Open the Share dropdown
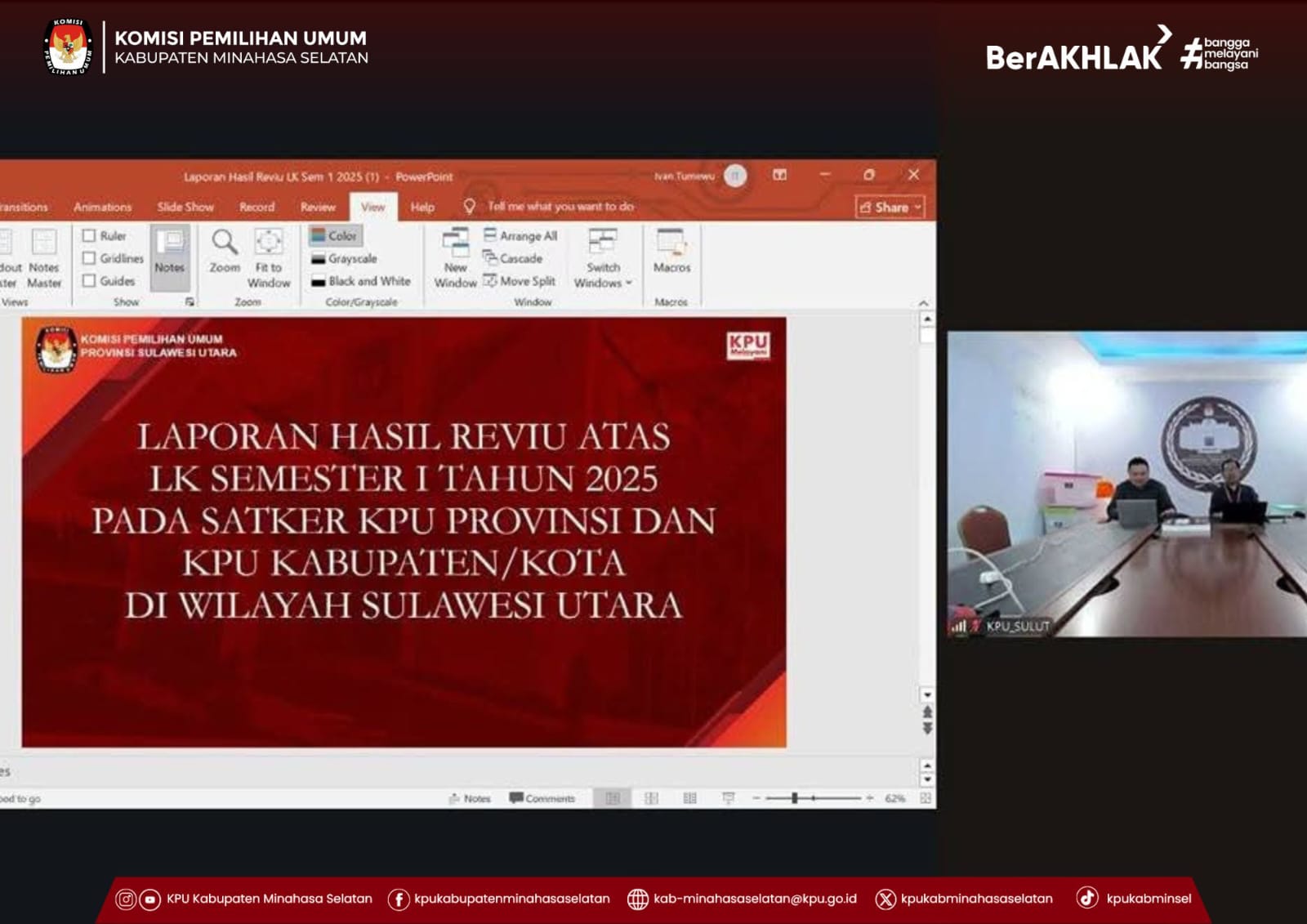The height and width of the screenshot is (924, 1307). click(890, 208)
